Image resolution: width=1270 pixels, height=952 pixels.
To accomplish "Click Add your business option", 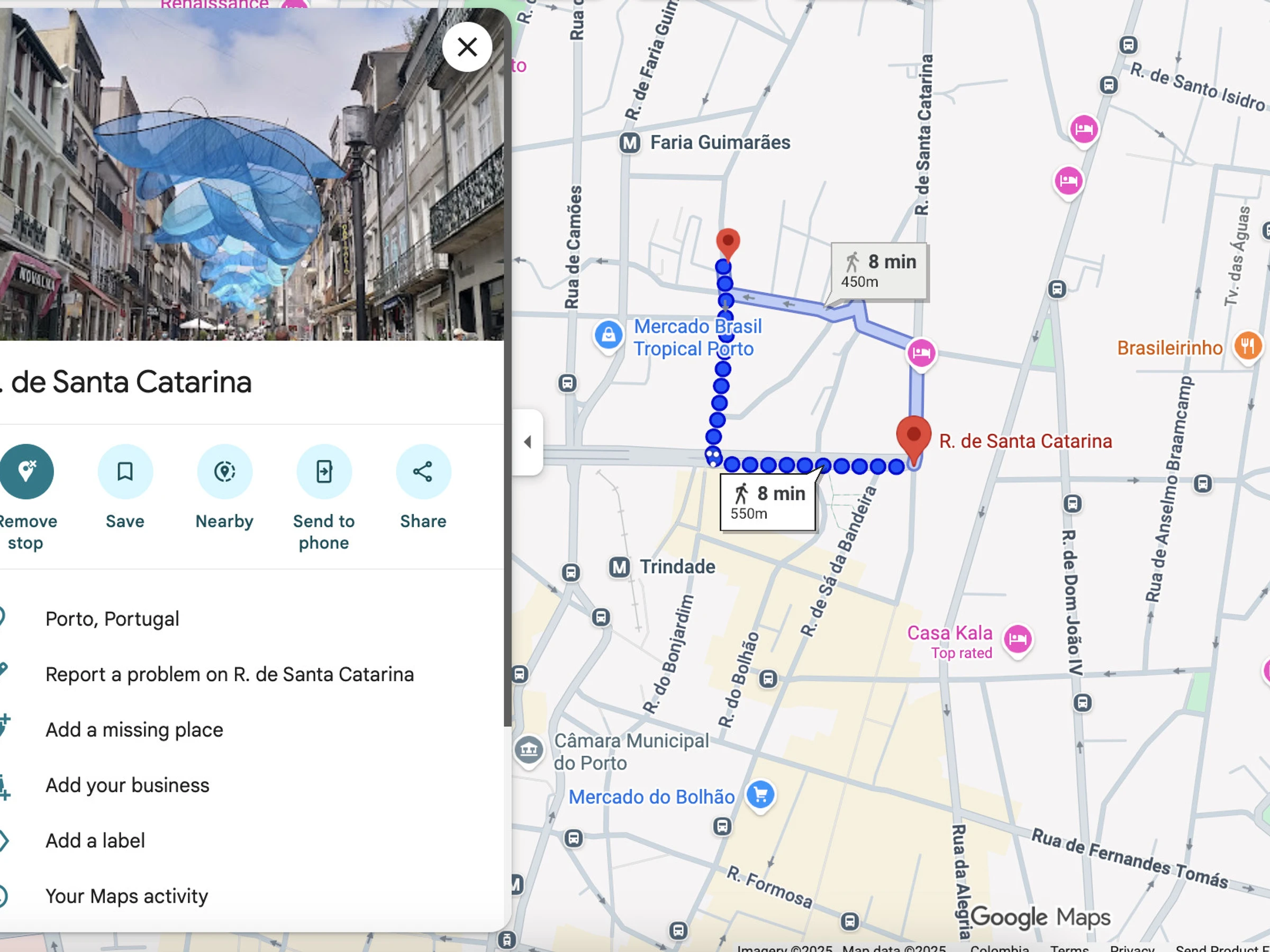I will (128, 785).
